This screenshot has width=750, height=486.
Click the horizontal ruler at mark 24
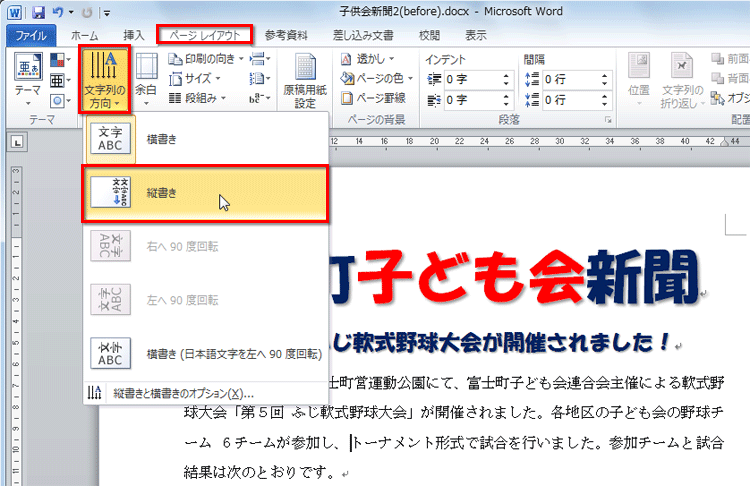point(485,142)
